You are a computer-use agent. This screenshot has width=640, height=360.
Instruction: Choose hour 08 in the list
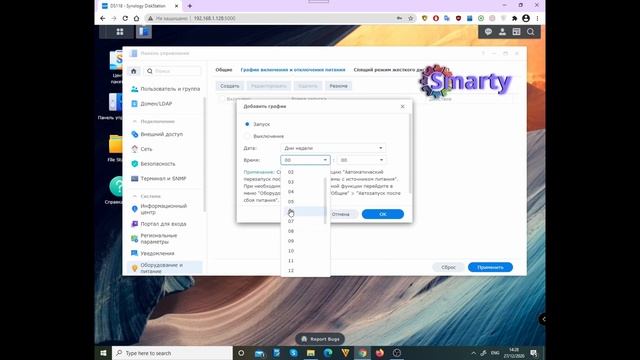tap(304, 231)
